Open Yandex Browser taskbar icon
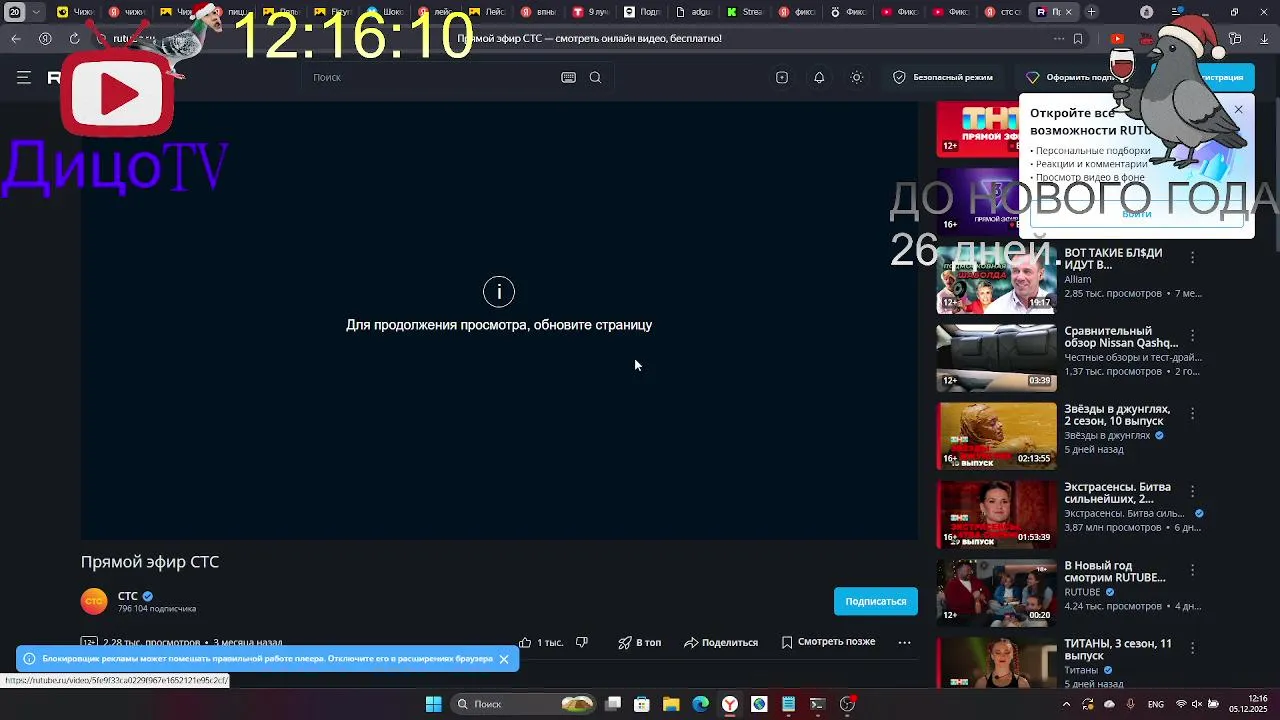This screenshot has height=720, width=1280. 730,704
